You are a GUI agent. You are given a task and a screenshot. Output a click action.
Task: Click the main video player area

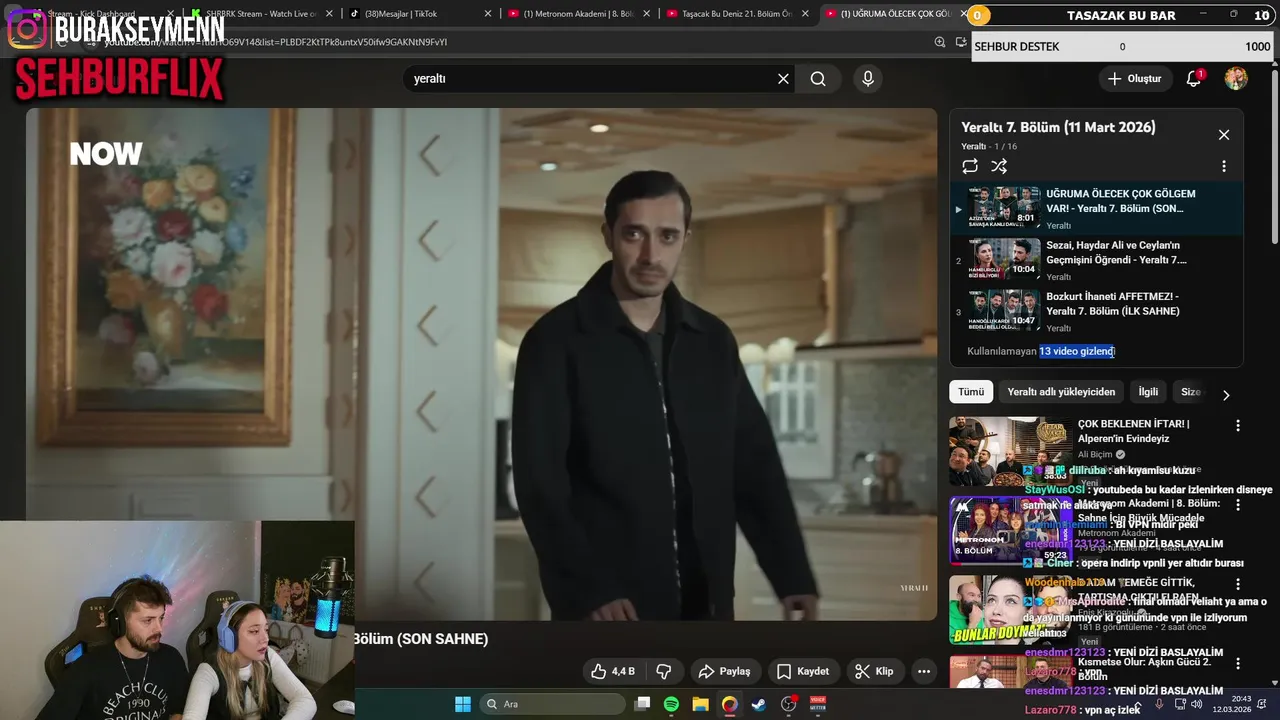[x=481, y=364]
